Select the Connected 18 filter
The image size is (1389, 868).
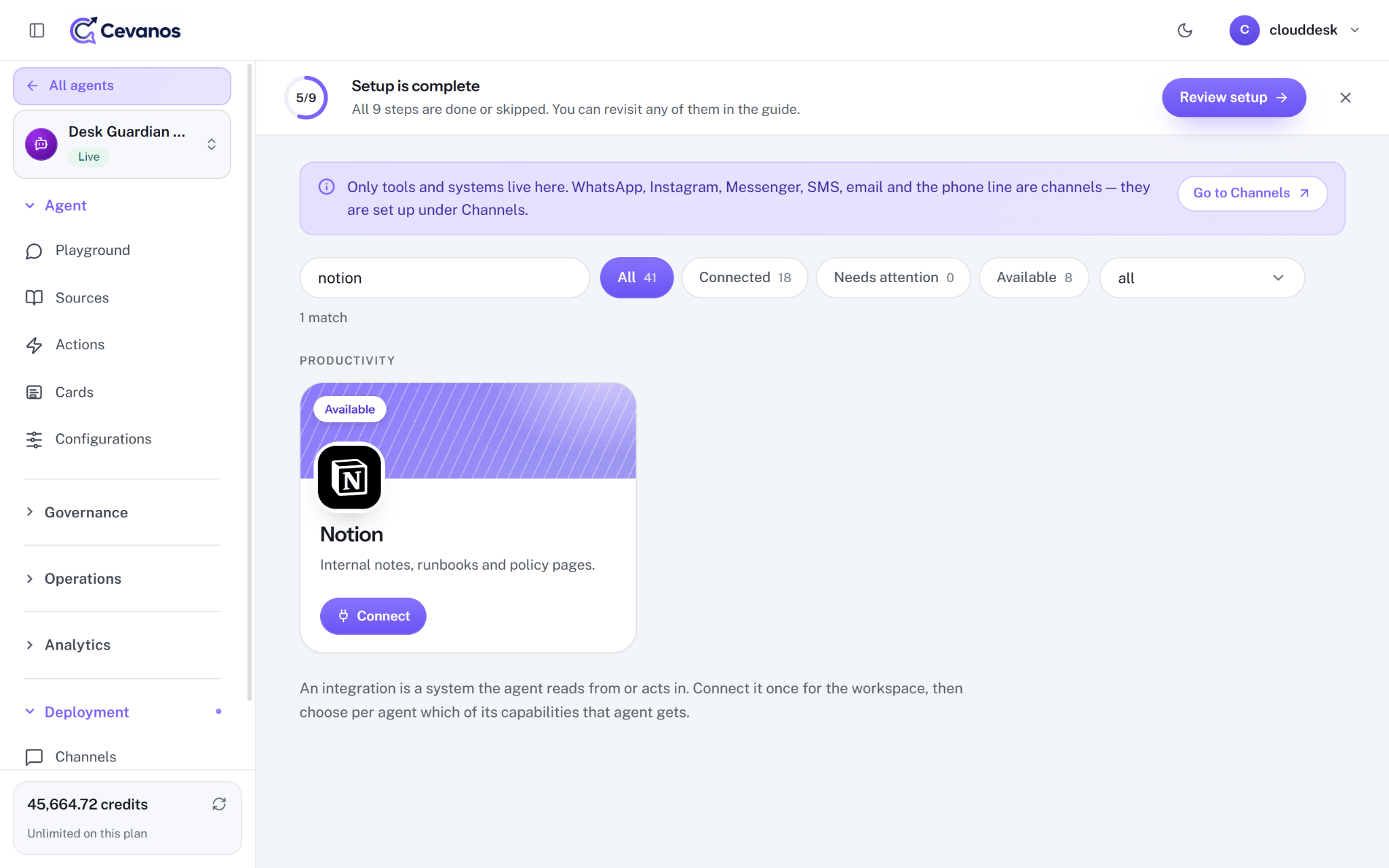pyautogui.click(x=745, y=278)
